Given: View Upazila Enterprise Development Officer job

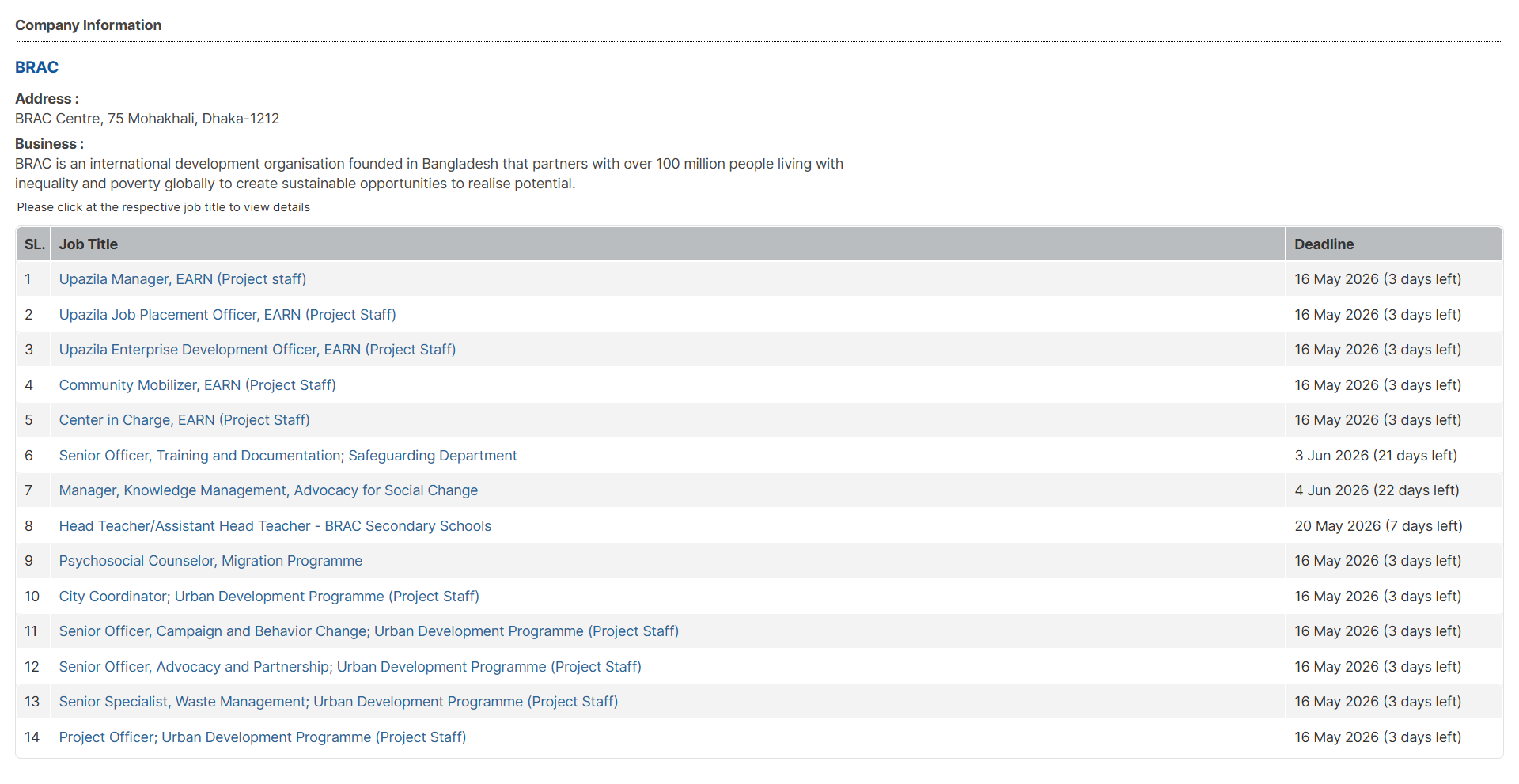Looking at the screenshot, I should (257, 350).
